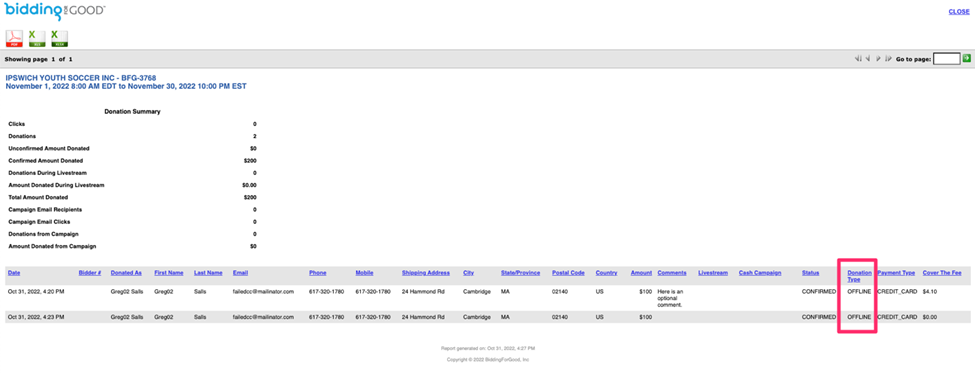Viewport: 975px width, 373px height.
Task: Sort by the Amount column header
Action: tap(641, 273)
